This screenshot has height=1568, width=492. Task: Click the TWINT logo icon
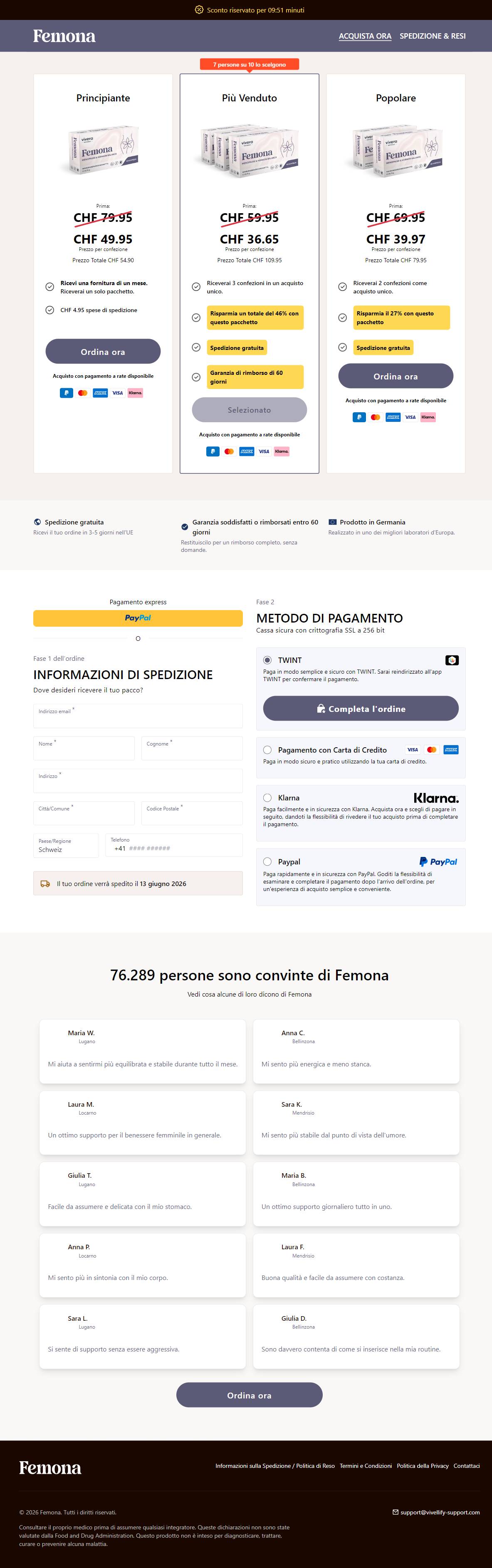pos(452,660)
